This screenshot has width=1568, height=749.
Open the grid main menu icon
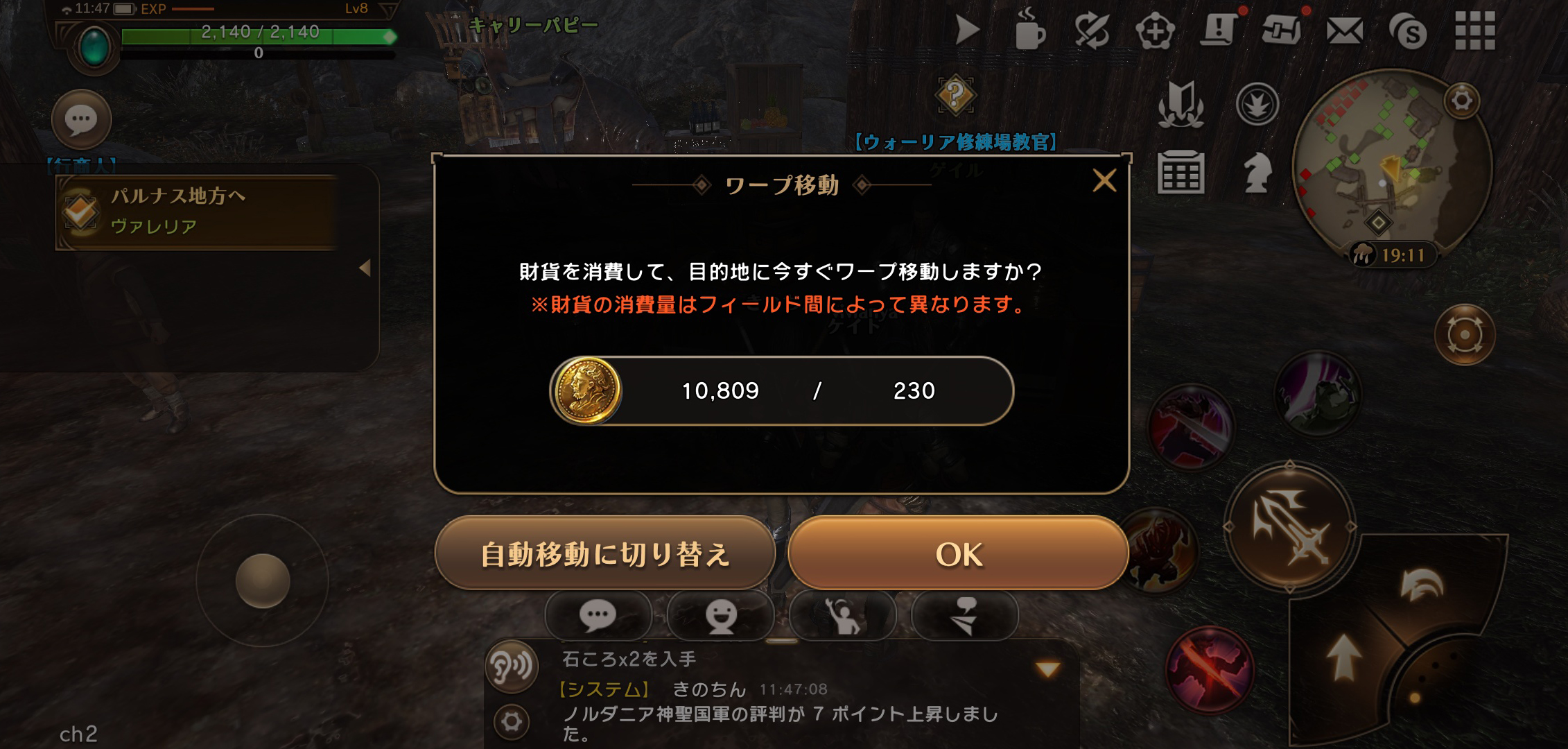pyautogui.click(x=1474, y=31)
